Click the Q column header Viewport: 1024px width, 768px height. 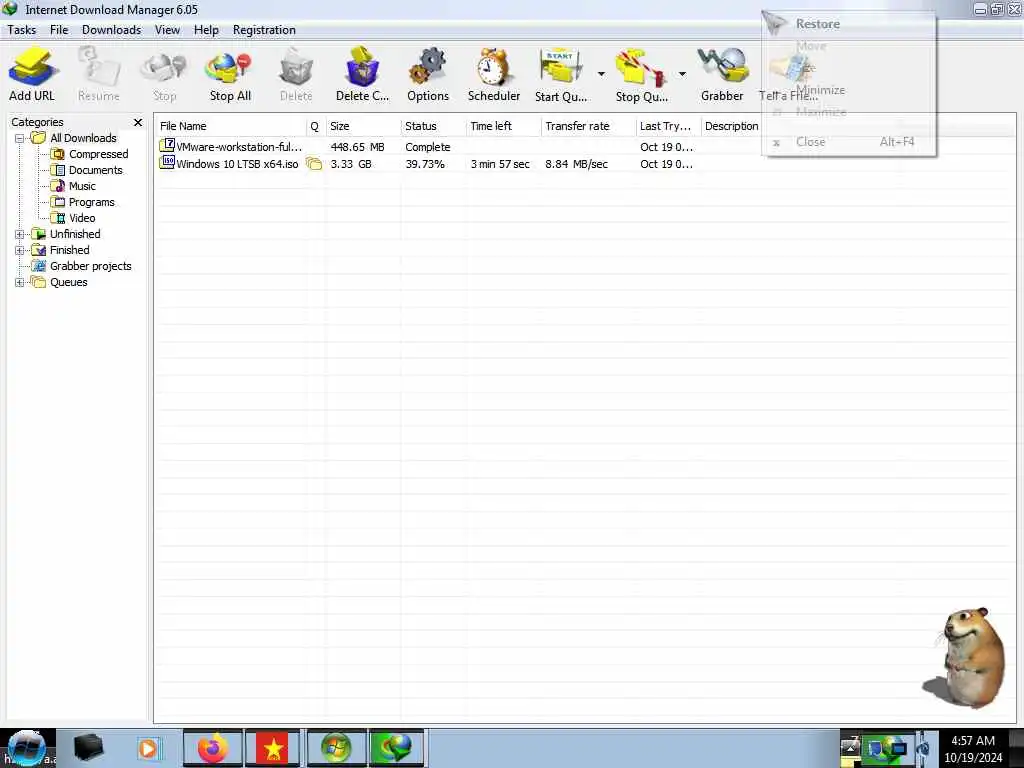tap(315, 126)
